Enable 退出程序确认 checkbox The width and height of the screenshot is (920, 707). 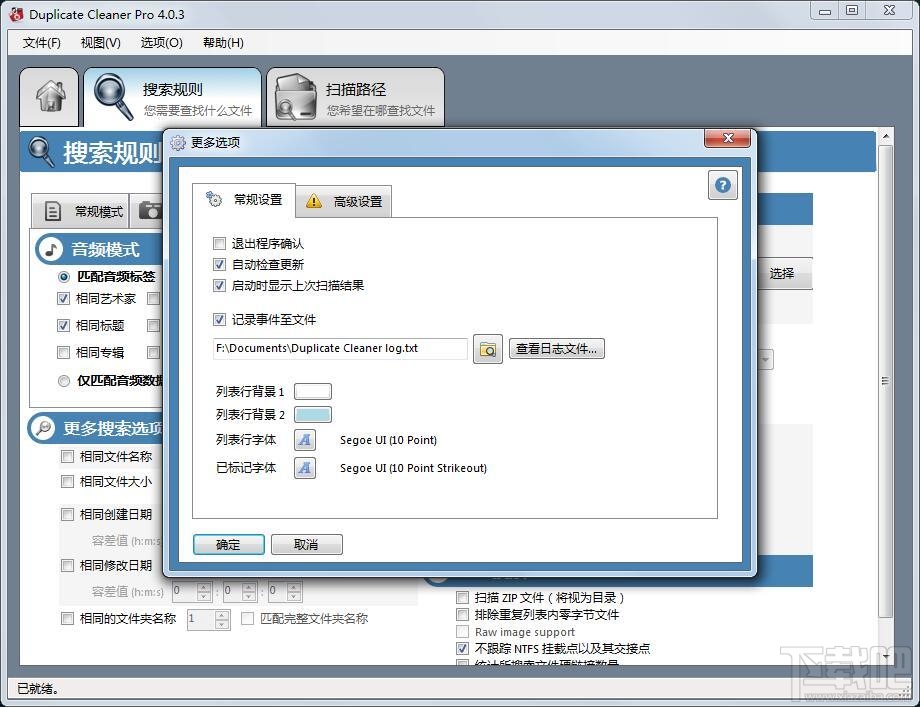click(219, 243)
